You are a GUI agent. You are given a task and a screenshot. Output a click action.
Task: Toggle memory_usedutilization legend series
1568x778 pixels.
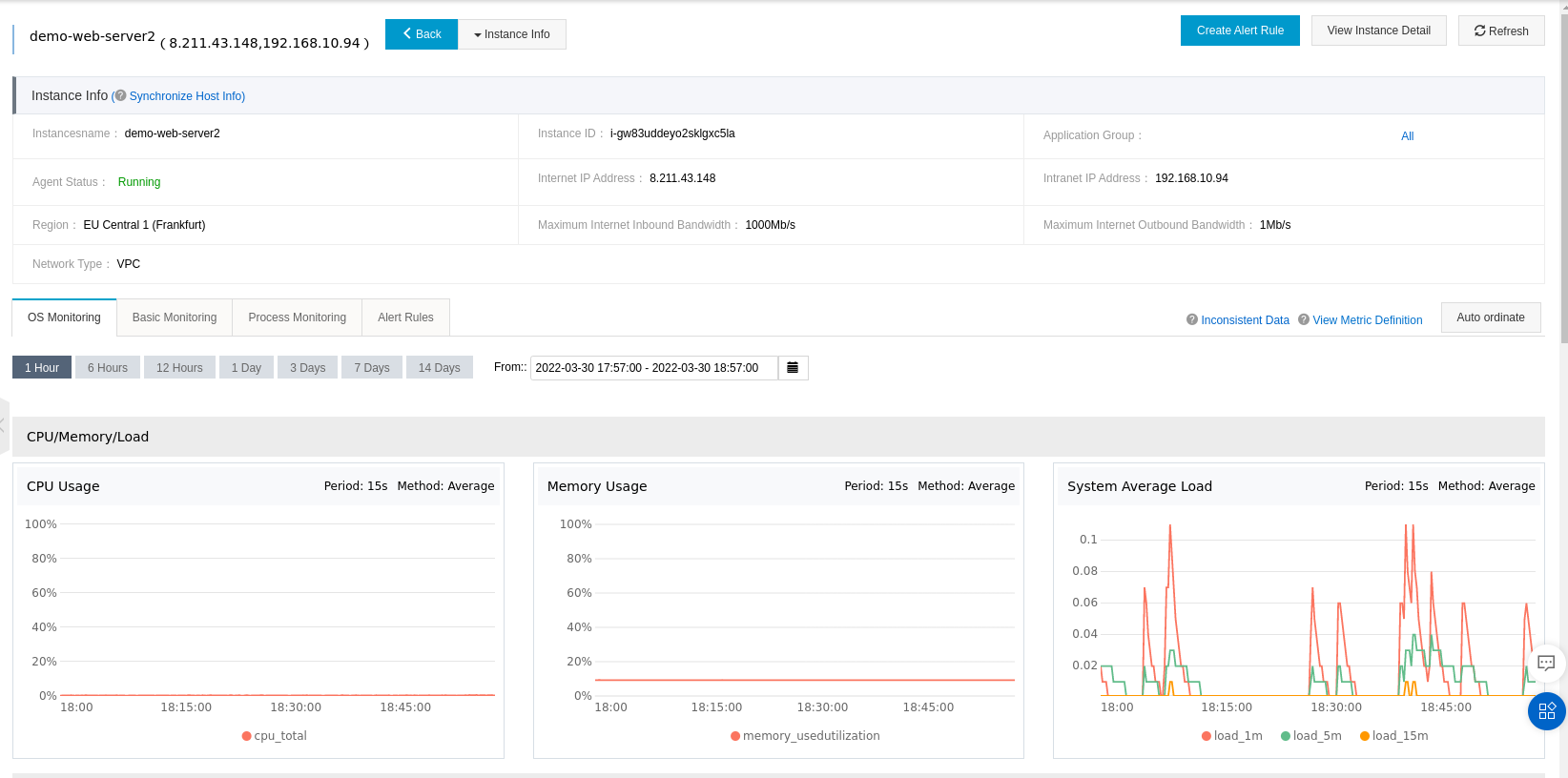(x=805, y=736)
